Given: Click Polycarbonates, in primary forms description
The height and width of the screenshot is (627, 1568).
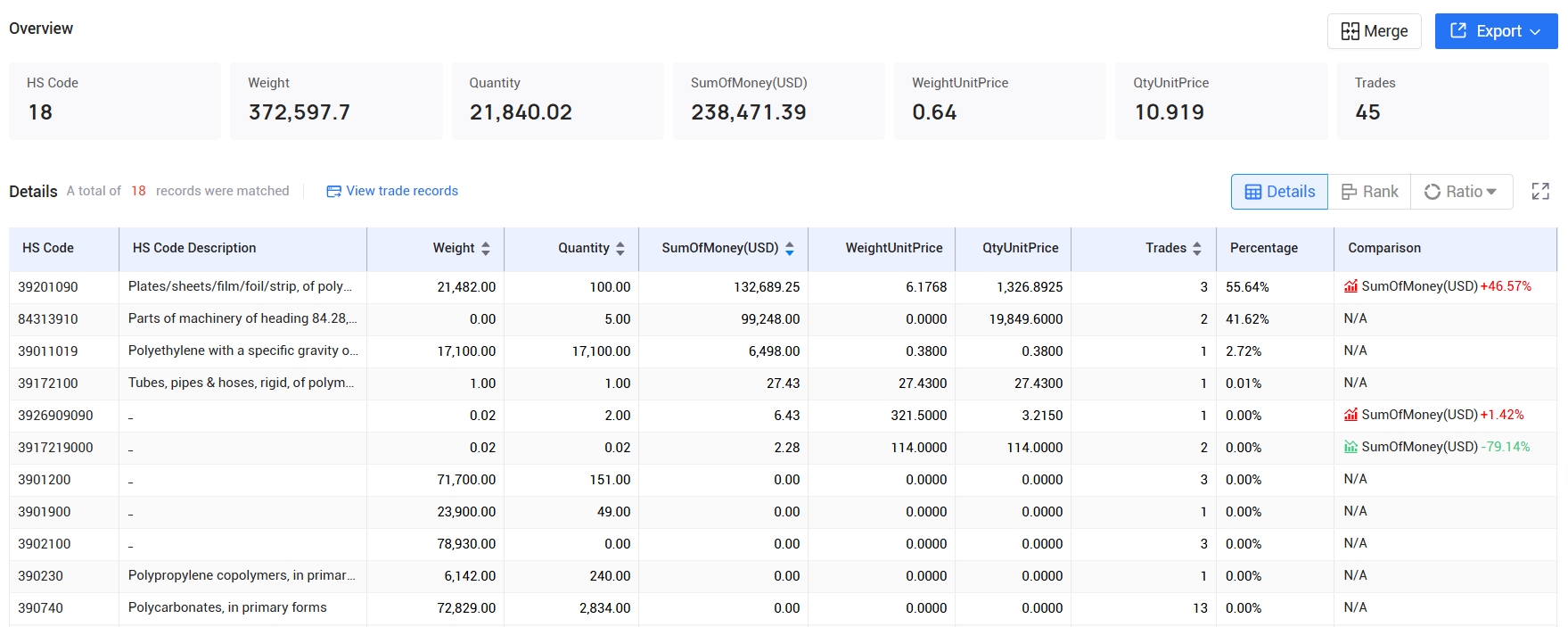Looking at the screenshot, I should [x=227, y=607].
